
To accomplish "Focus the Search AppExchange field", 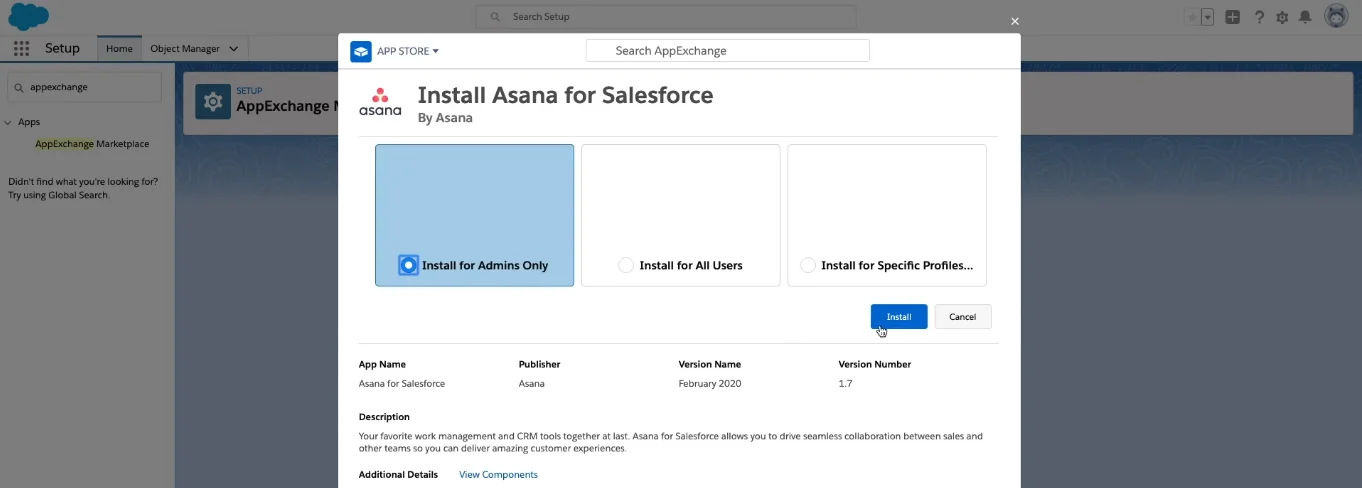I will 727,51.
